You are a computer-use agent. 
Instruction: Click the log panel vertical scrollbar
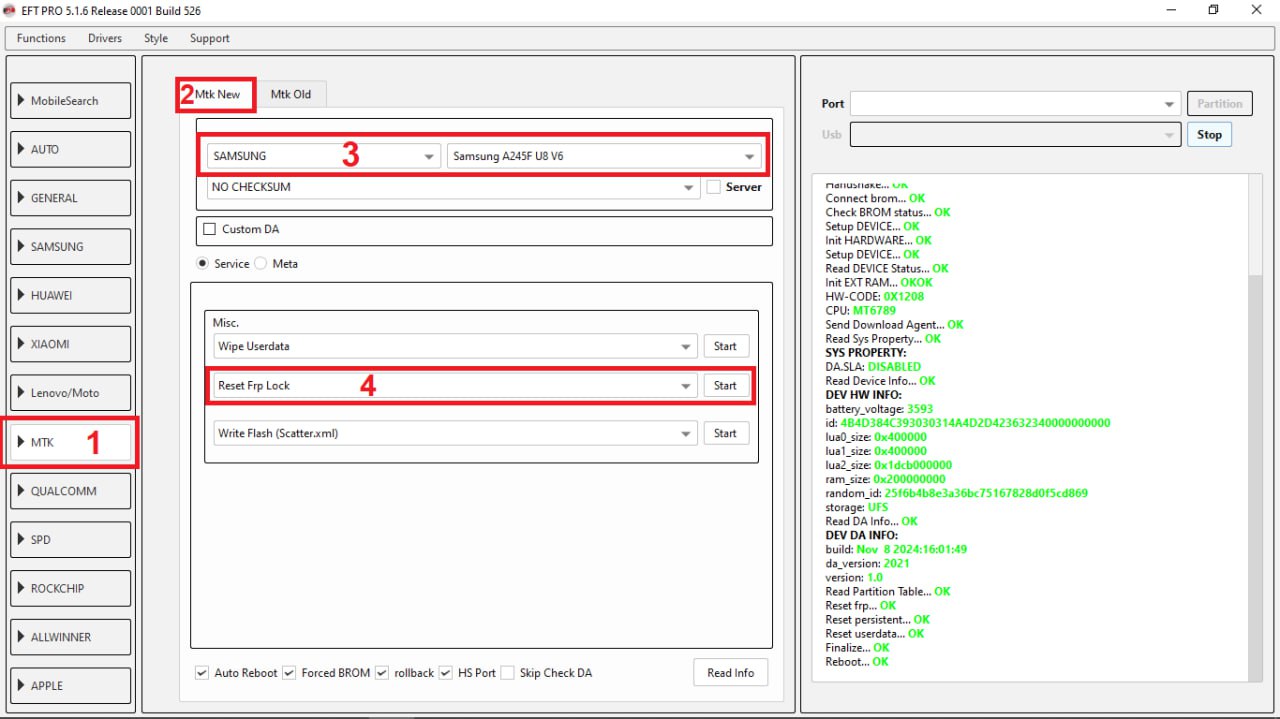tap(1255, 428)
